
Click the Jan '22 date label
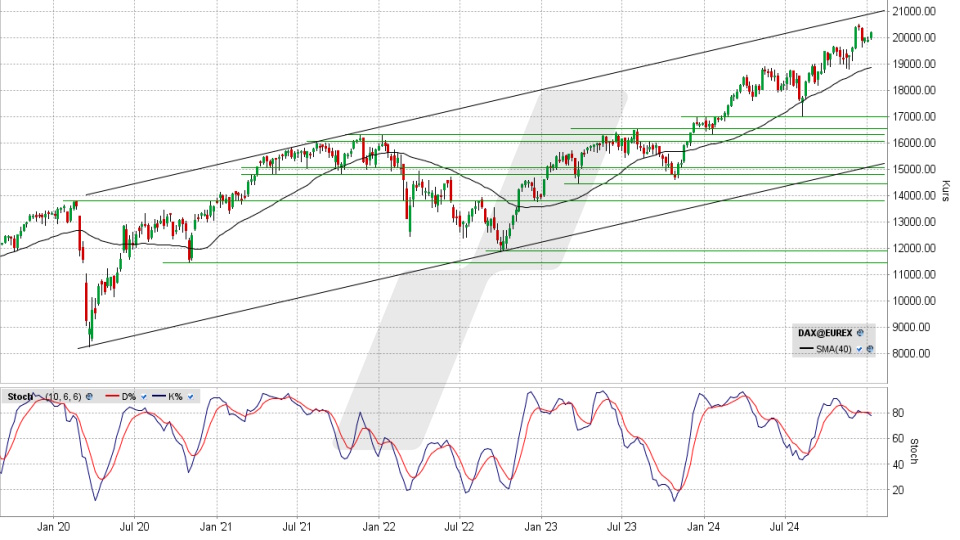tap(379, 527)
